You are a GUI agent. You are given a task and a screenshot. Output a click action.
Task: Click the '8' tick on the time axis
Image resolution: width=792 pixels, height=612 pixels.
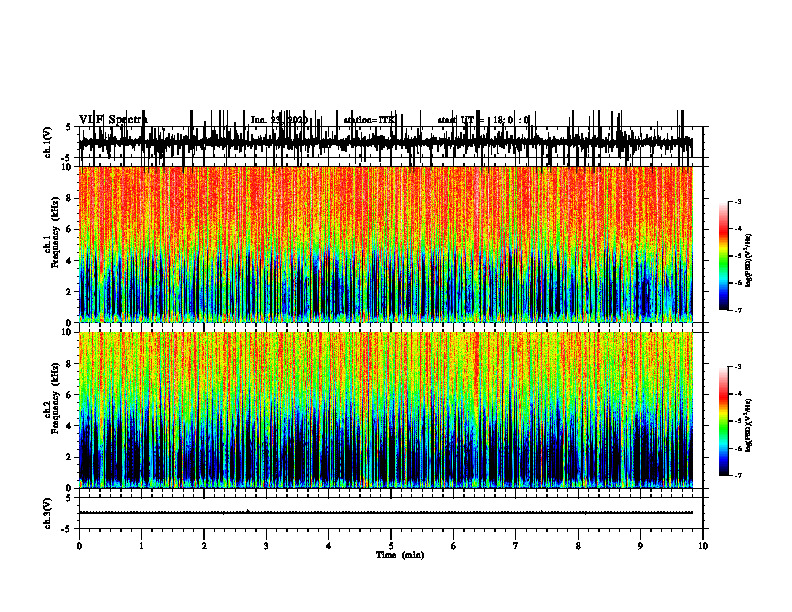[x=578, y=546]
